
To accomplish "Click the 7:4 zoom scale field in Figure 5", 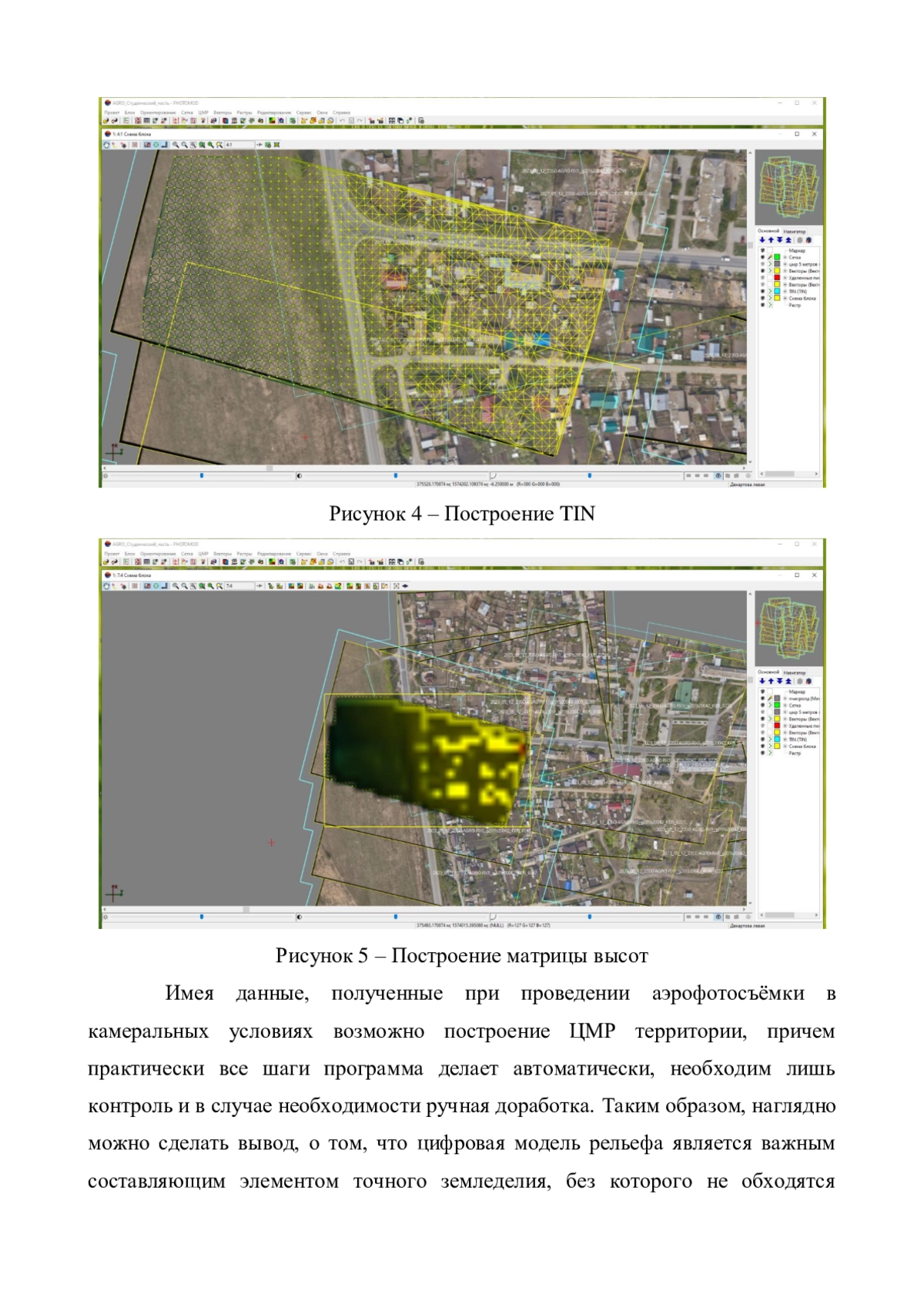I will click(x=239, y=586).
